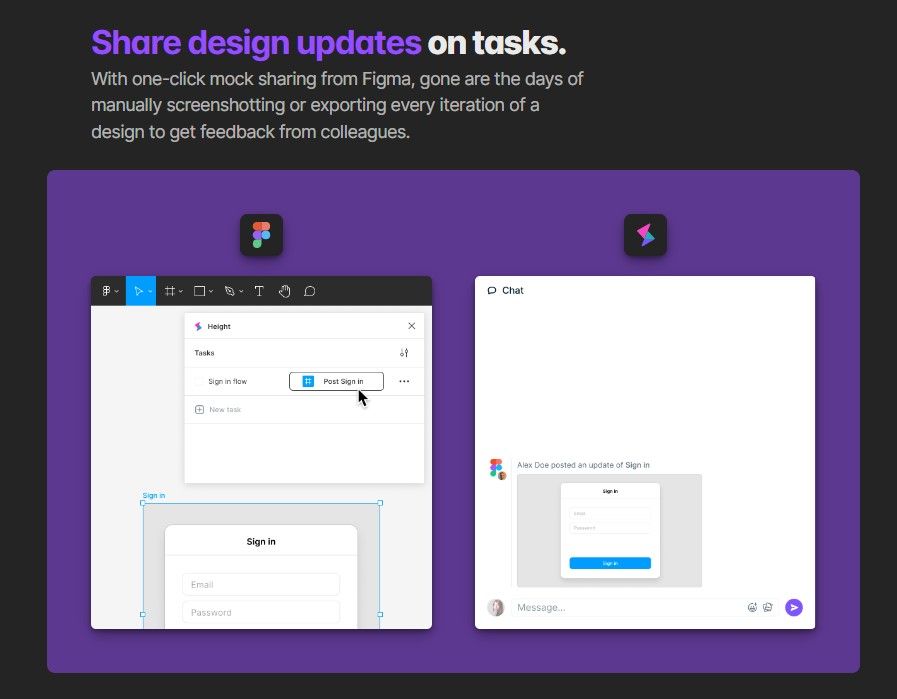The image size is (897, 699).
Task: Click the emoji icon in the message bar
Action: pos(752,607)
